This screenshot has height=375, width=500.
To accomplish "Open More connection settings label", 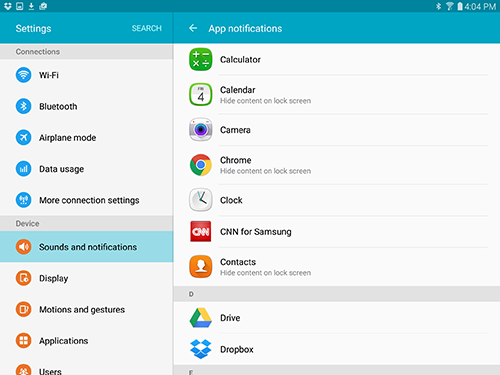I will 89,200.
